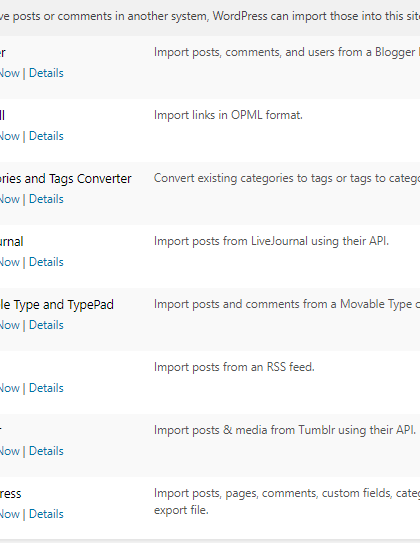View Details of Categories and Tags Converter
Image resolution: width=420 pixels, height=543 pixels.
point(46,199)
